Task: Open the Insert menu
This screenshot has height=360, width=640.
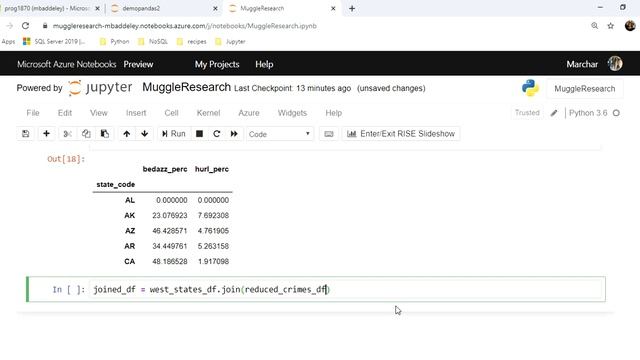Action: click(136, 113)
